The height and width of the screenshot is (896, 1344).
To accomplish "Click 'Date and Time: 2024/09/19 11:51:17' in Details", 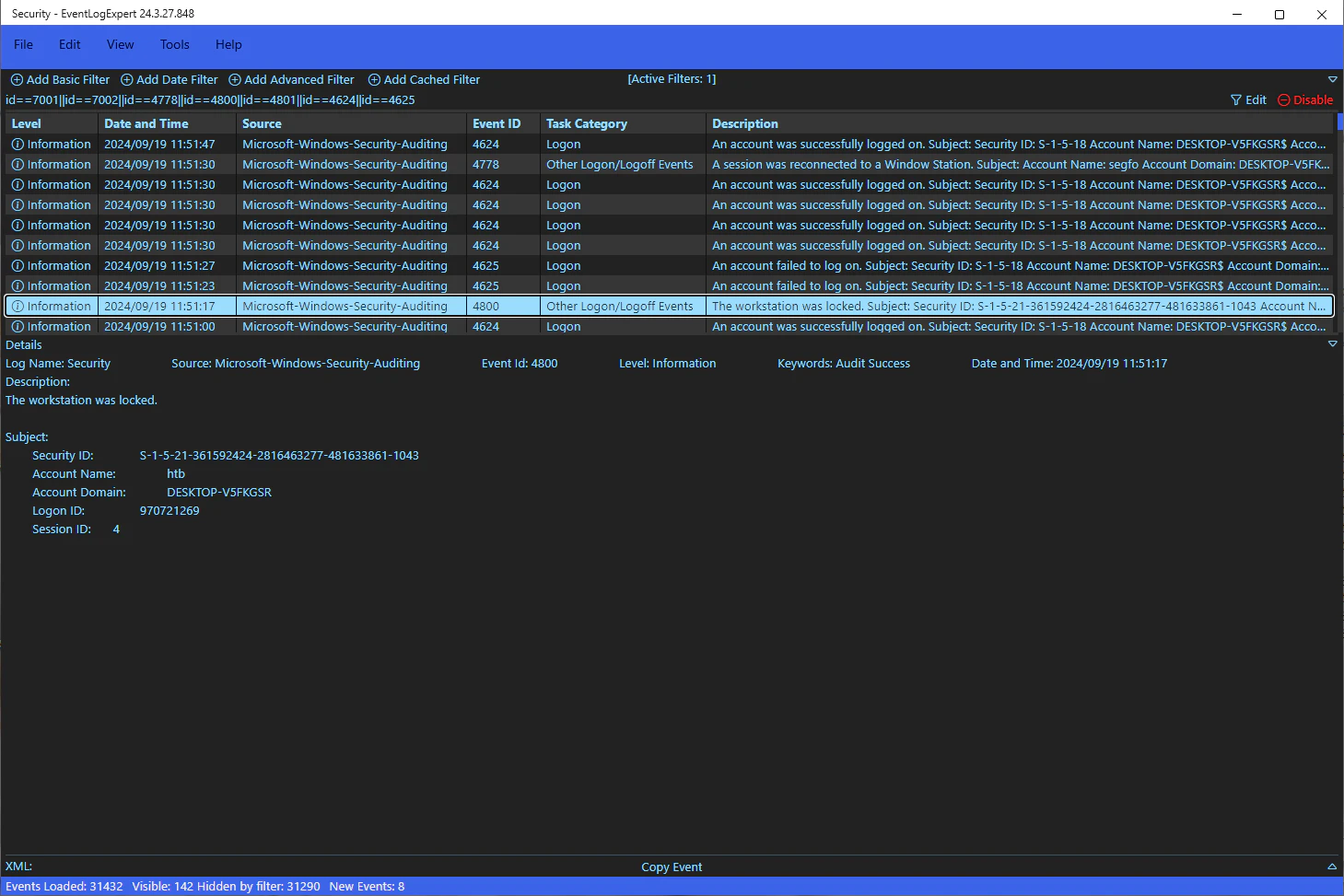I will click(x=1069, y=364).
